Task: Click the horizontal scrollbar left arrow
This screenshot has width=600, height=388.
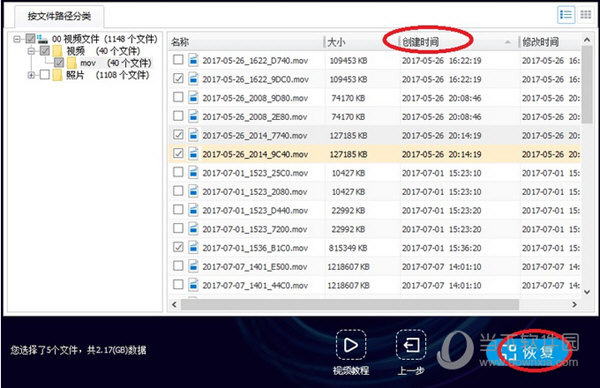Action: pos(174,305)
